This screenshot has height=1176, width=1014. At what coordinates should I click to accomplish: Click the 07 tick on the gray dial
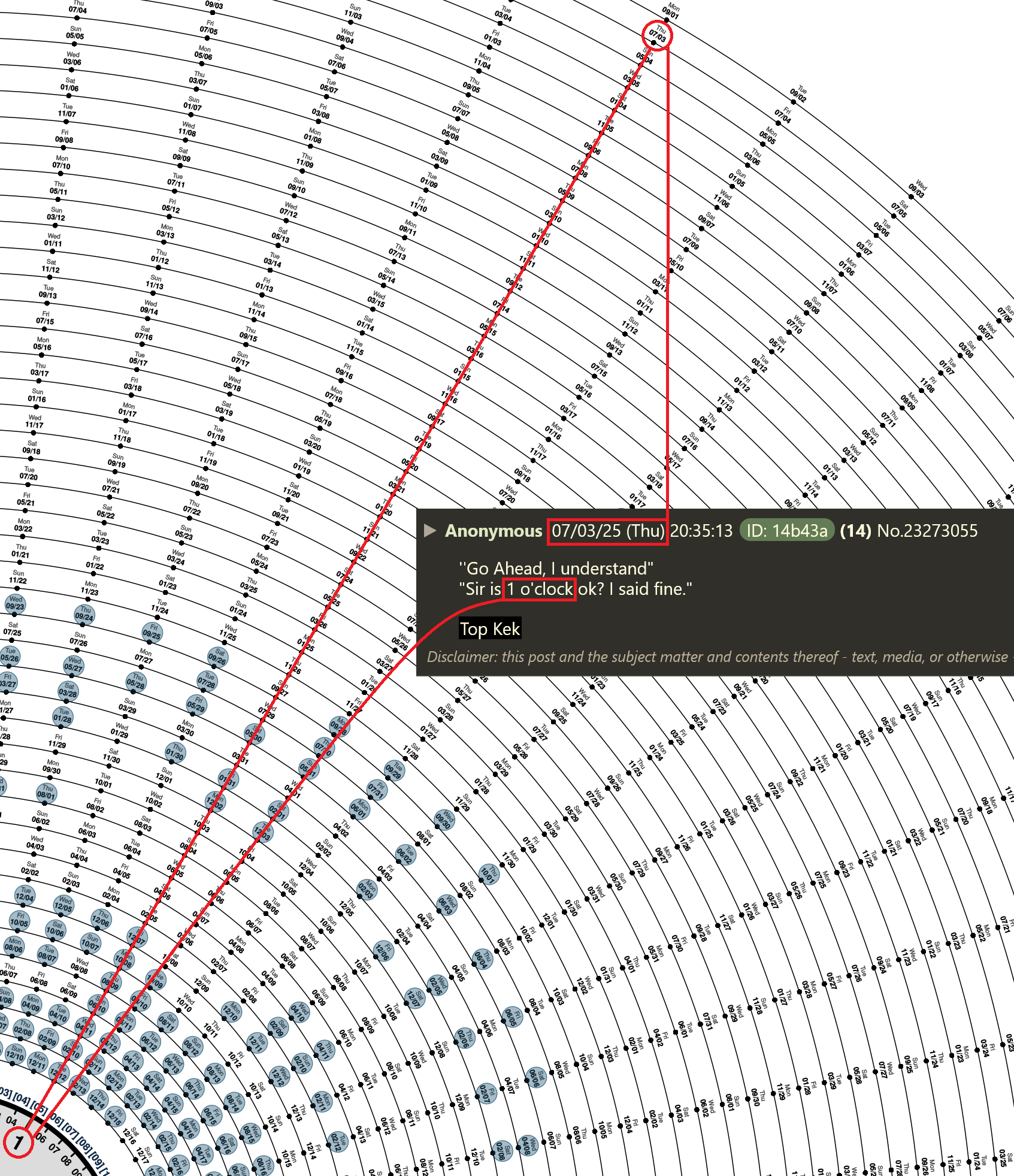click(54, 1149)
